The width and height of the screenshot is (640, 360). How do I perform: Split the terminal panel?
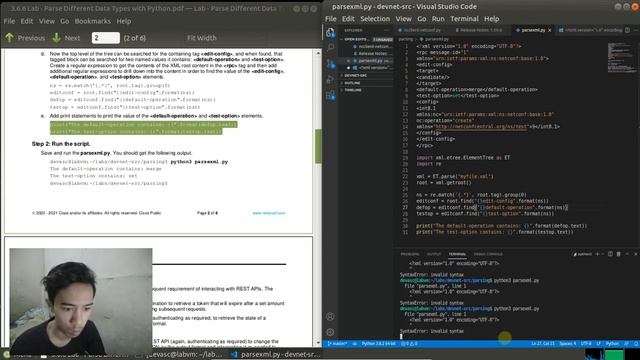(x=610, y=254)
